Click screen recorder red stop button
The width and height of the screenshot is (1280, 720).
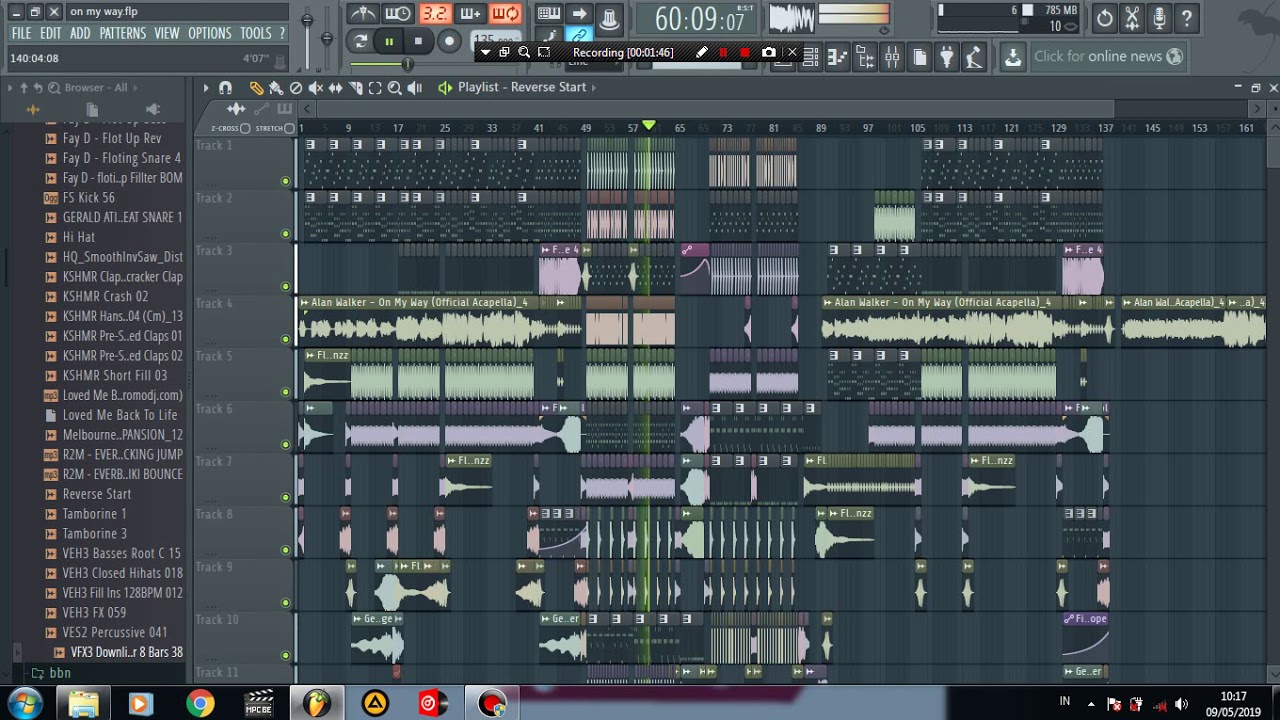tap(745, 52)
